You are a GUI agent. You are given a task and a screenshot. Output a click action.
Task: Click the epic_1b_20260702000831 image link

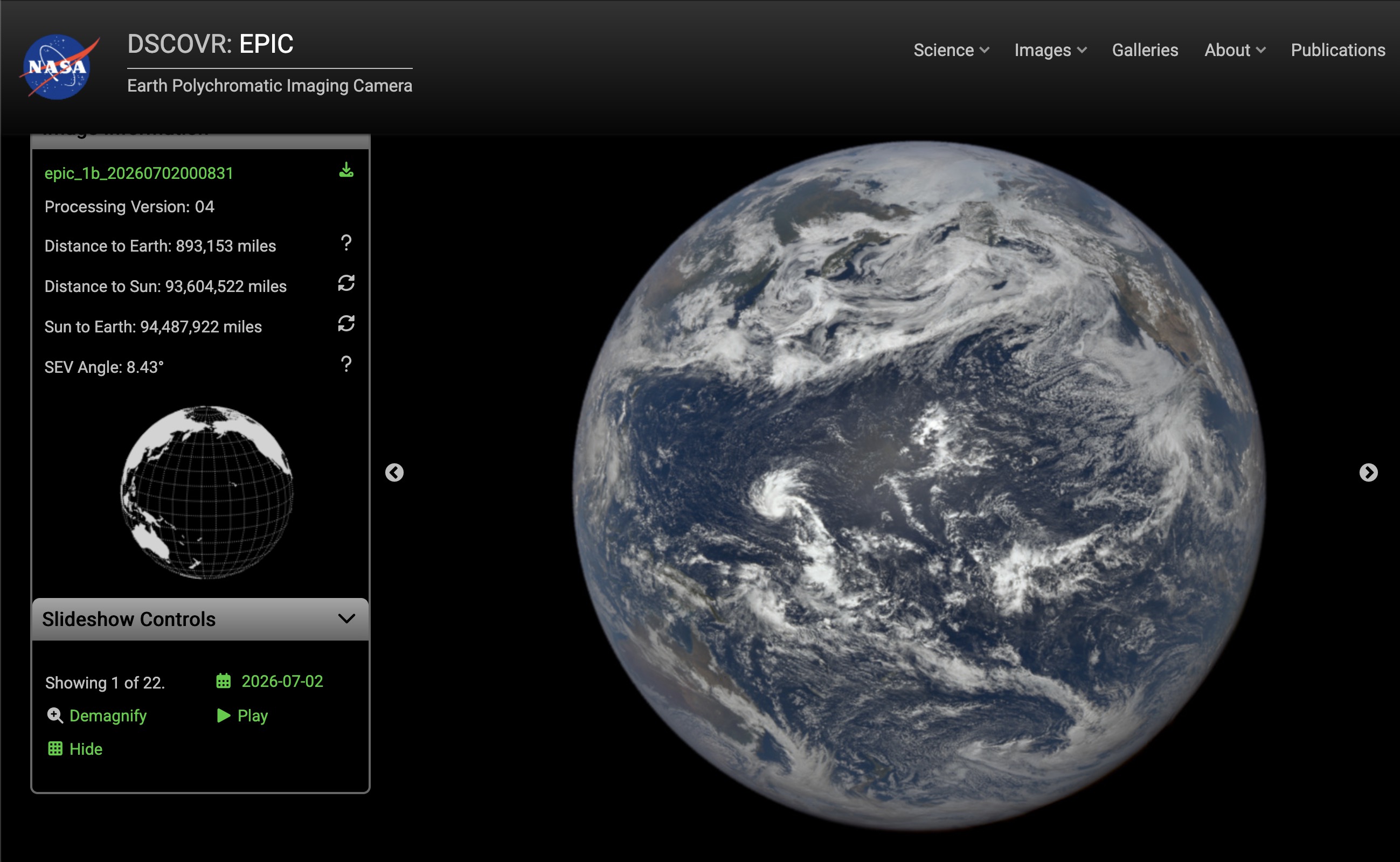(x=139, y=173)
